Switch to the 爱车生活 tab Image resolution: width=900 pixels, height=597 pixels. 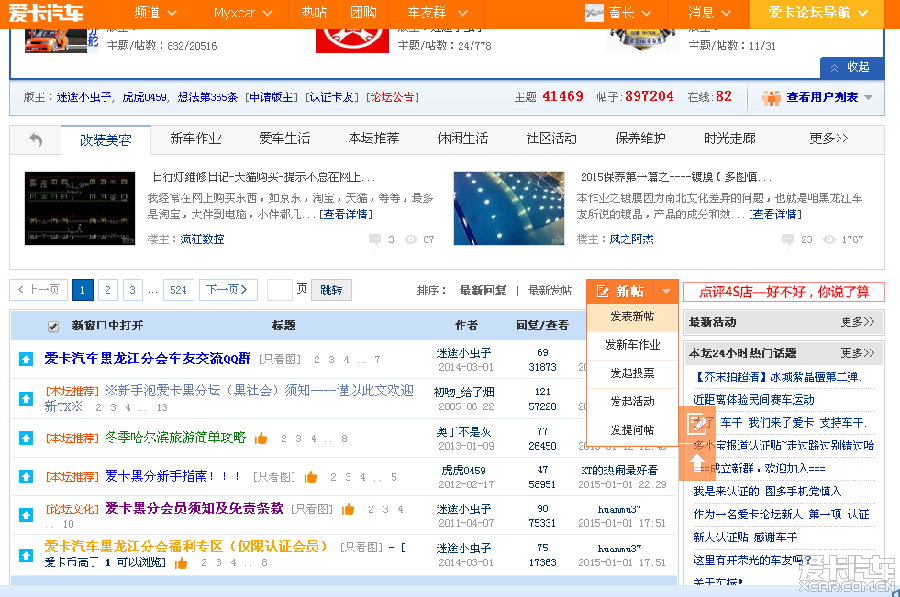285,138
